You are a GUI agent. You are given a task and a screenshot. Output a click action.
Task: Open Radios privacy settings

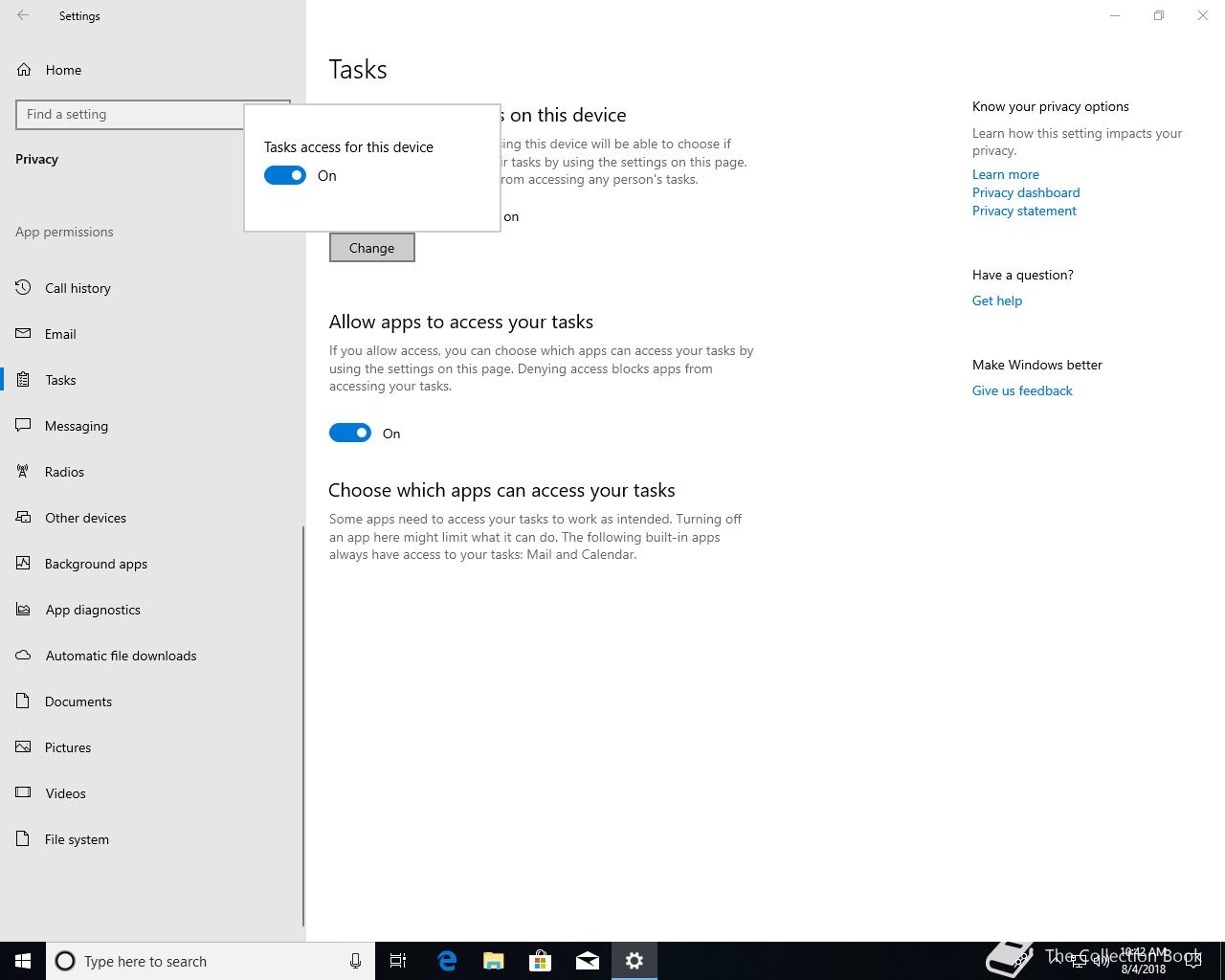(x=152, y=472)
